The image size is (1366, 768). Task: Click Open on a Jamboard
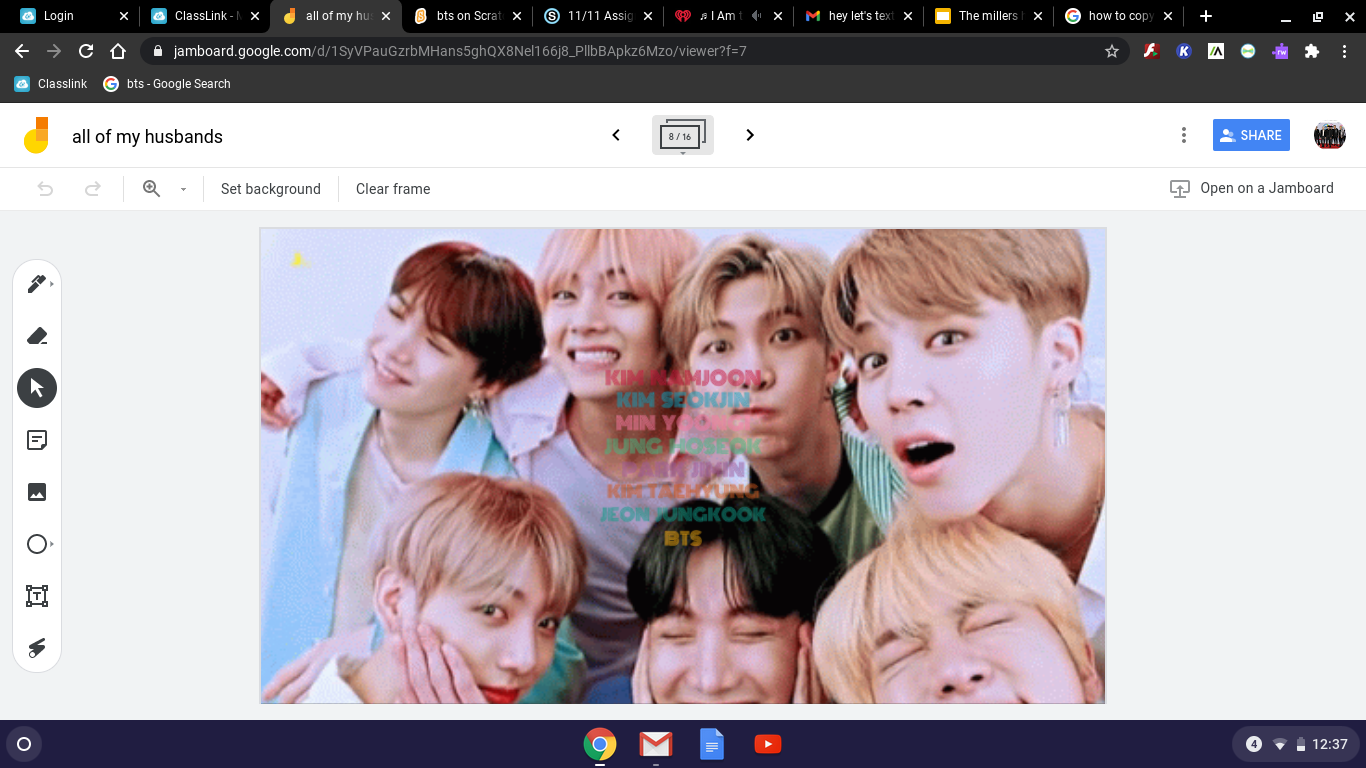1252,188
